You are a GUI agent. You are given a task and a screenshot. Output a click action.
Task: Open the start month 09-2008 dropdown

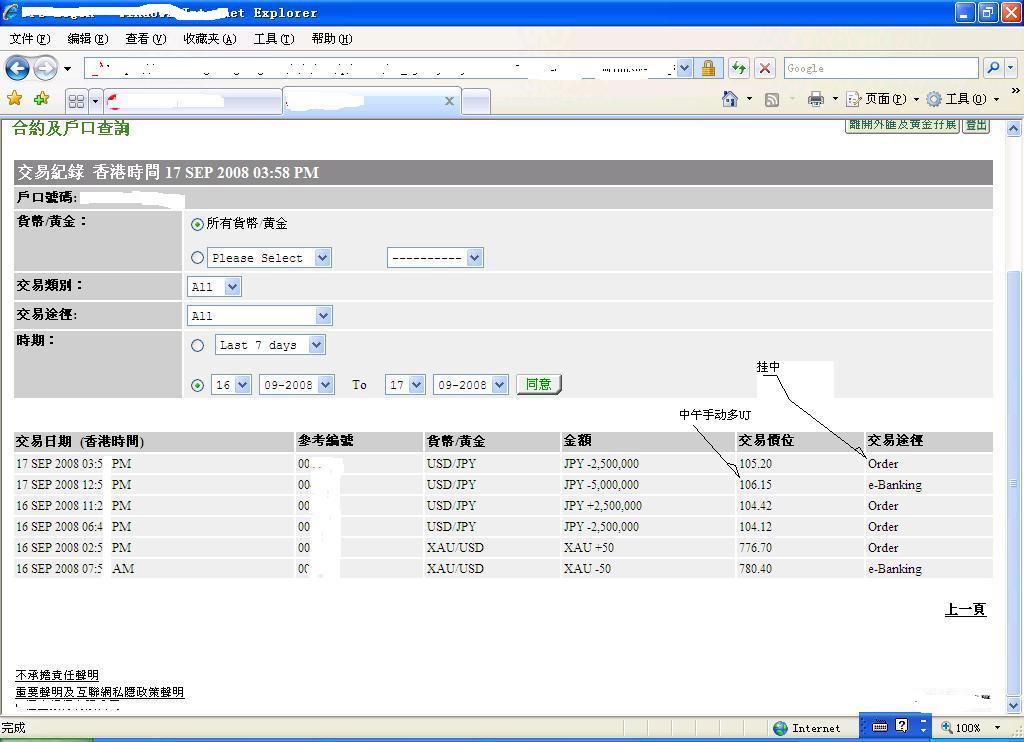[297, 385]
